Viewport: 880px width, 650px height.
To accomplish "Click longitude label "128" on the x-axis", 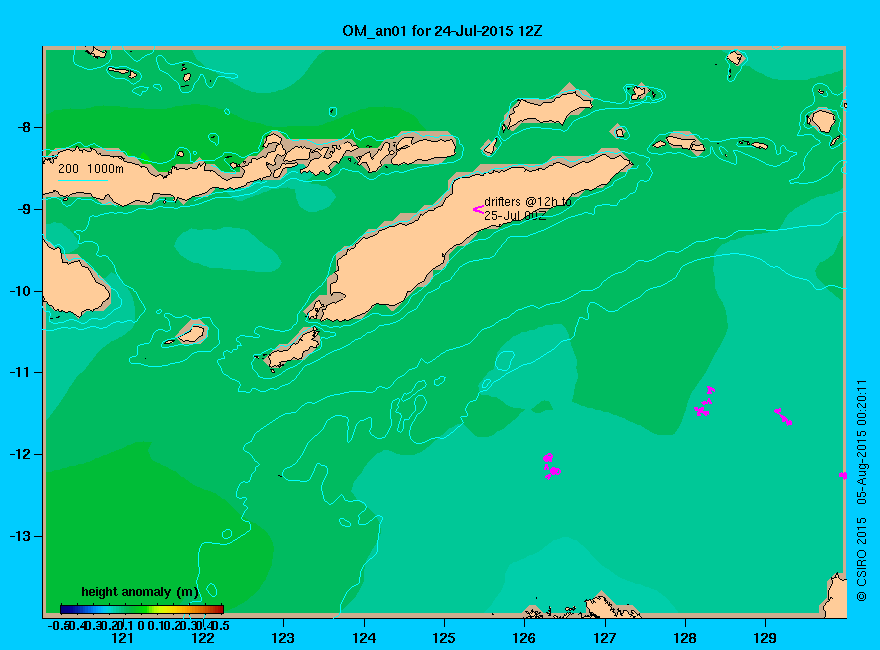I will tap(685, 638).
